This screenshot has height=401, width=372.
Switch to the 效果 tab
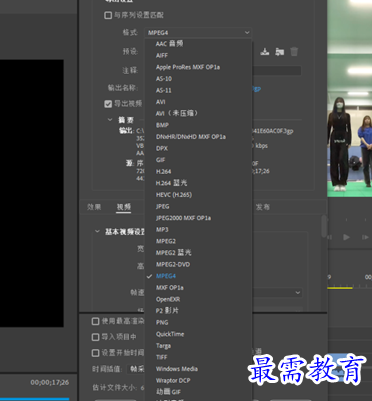(94, 207)
